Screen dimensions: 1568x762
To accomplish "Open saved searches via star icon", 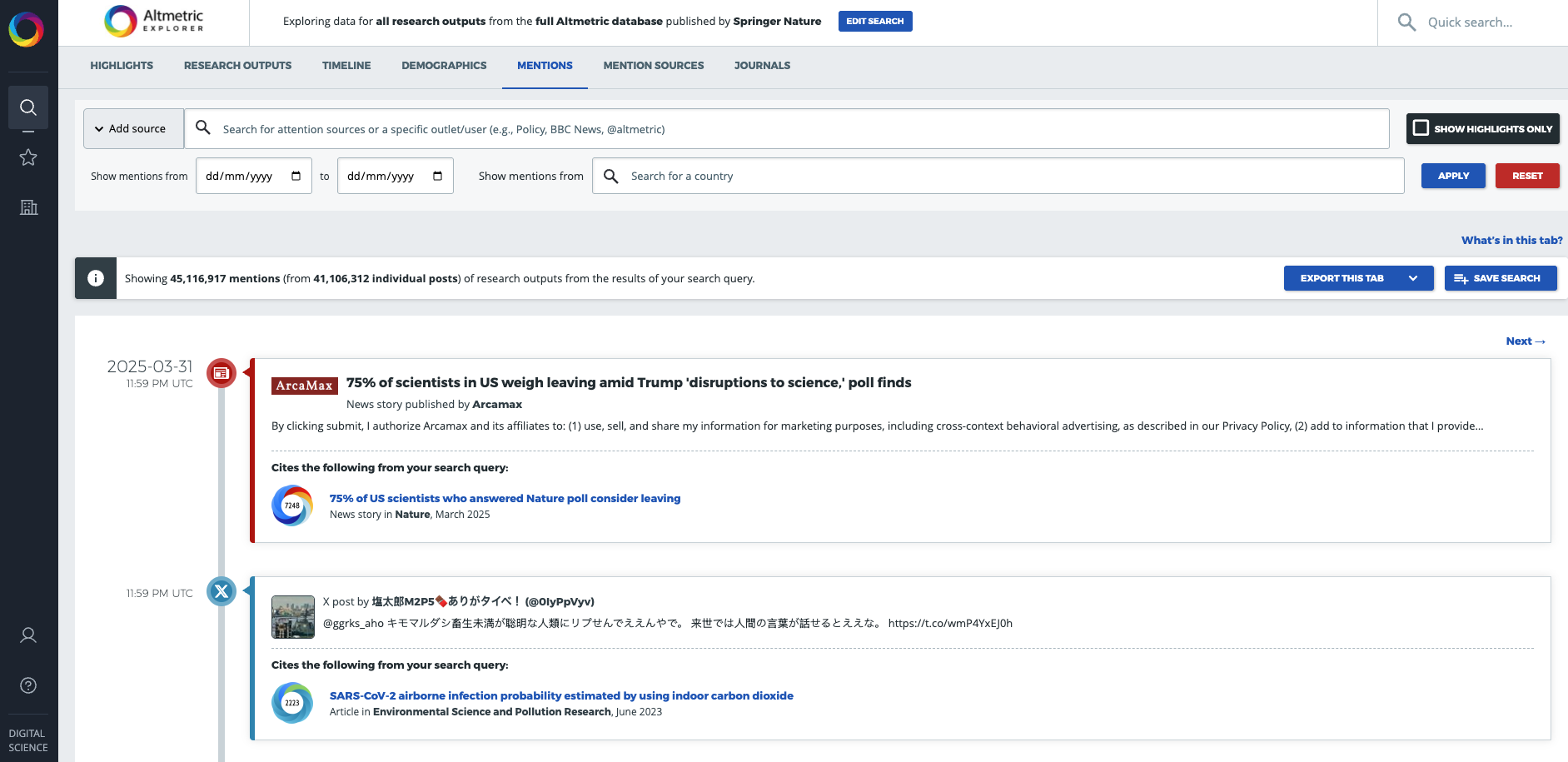I will click(x=28, y=157).
